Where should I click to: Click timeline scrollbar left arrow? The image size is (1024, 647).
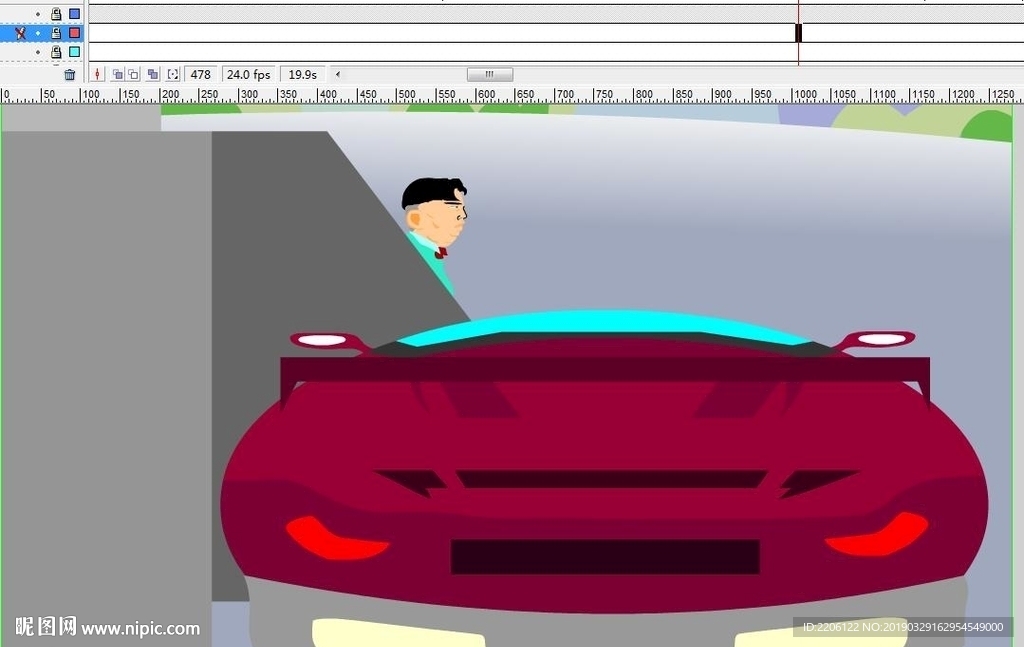(x=338, y=74)
